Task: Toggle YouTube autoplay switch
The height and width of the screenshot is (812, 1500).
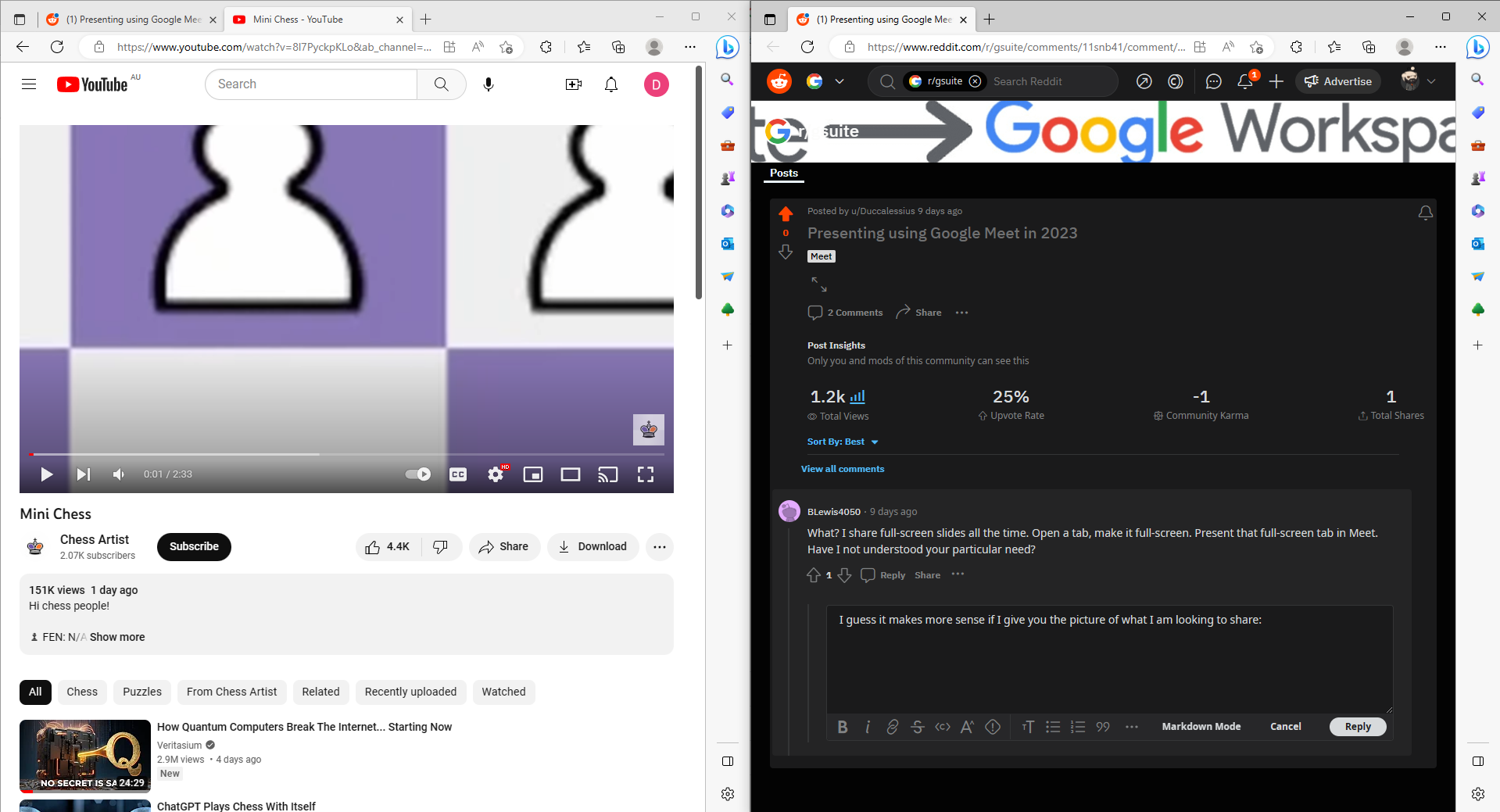Action: click(418, 474)
